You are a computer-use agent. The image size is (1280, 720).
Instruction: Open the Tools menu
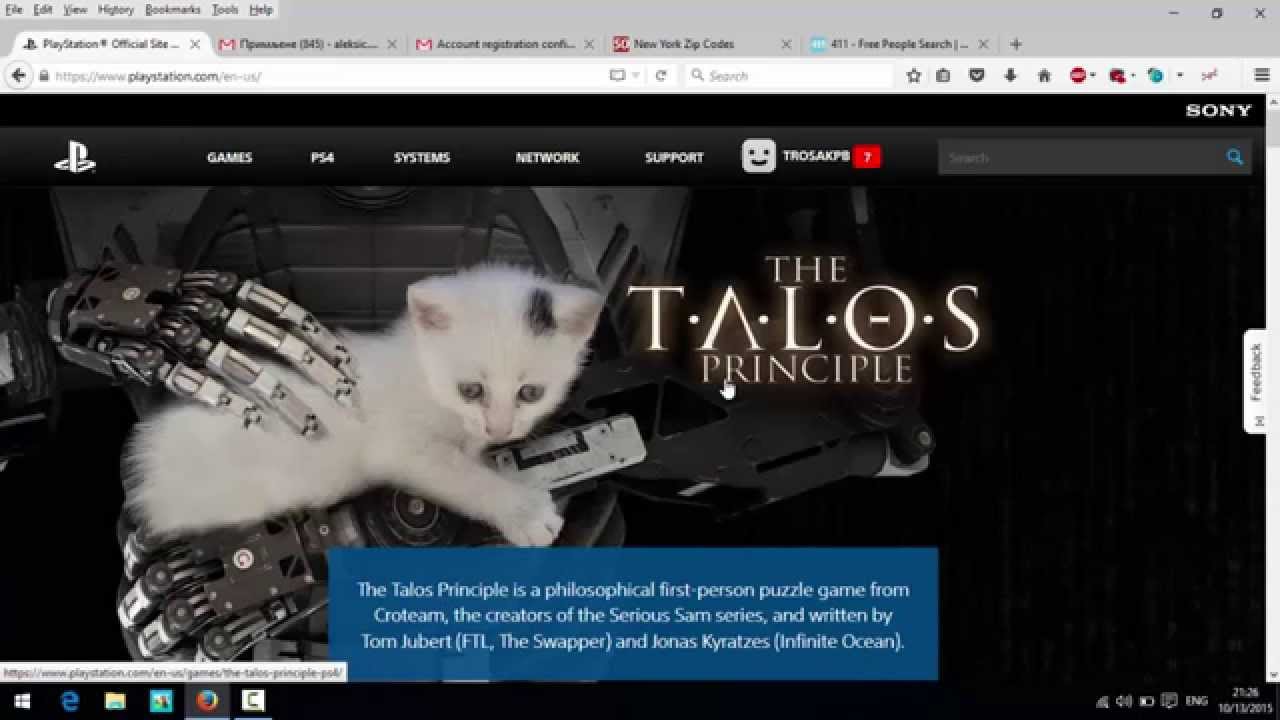pos(225,9)
